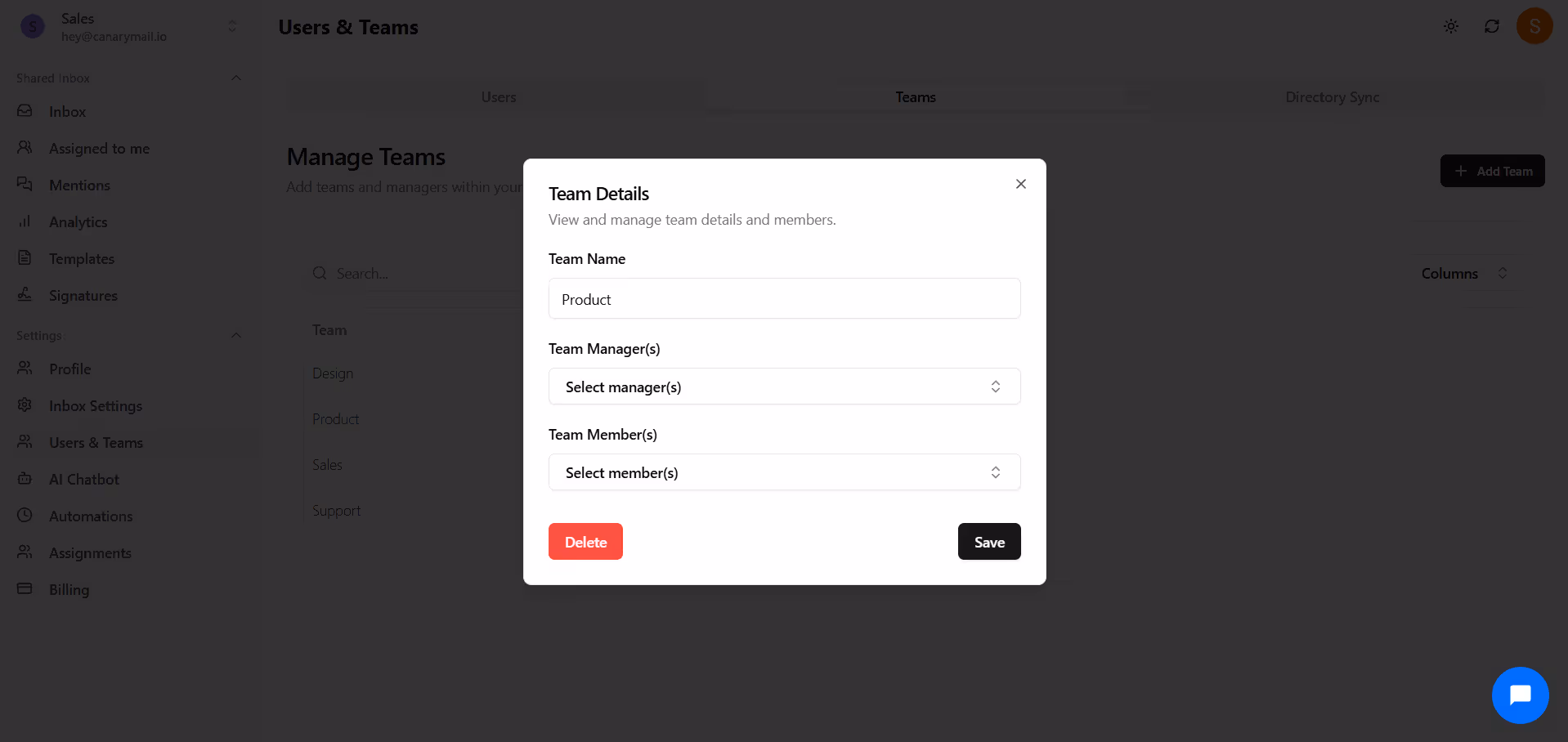1568x742 pixels.
Task: Toggle light theme sun icon
Action: (1451, 26)
